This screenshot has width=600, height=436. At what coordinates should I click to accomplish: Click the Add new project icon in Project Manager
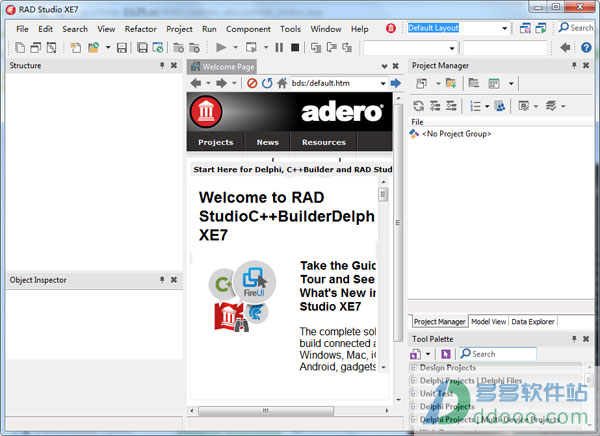click(x=451, y=83)
